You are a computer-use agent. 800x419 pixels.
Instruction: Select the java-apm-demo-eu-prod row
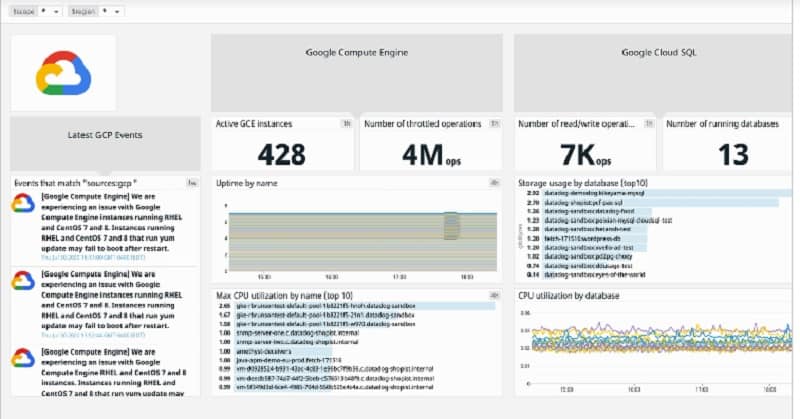point(357,360)
